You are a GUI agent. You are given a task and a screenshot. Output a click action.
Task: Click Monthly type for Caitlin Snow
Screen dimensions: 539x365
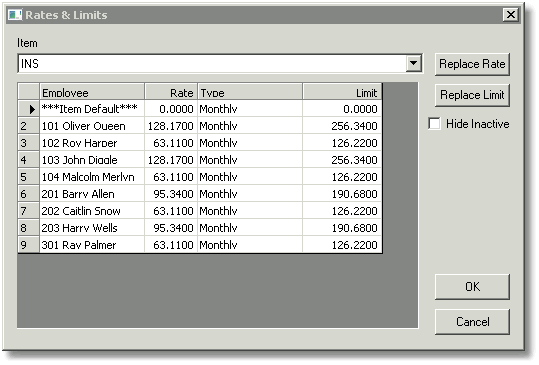pos(250,211)
